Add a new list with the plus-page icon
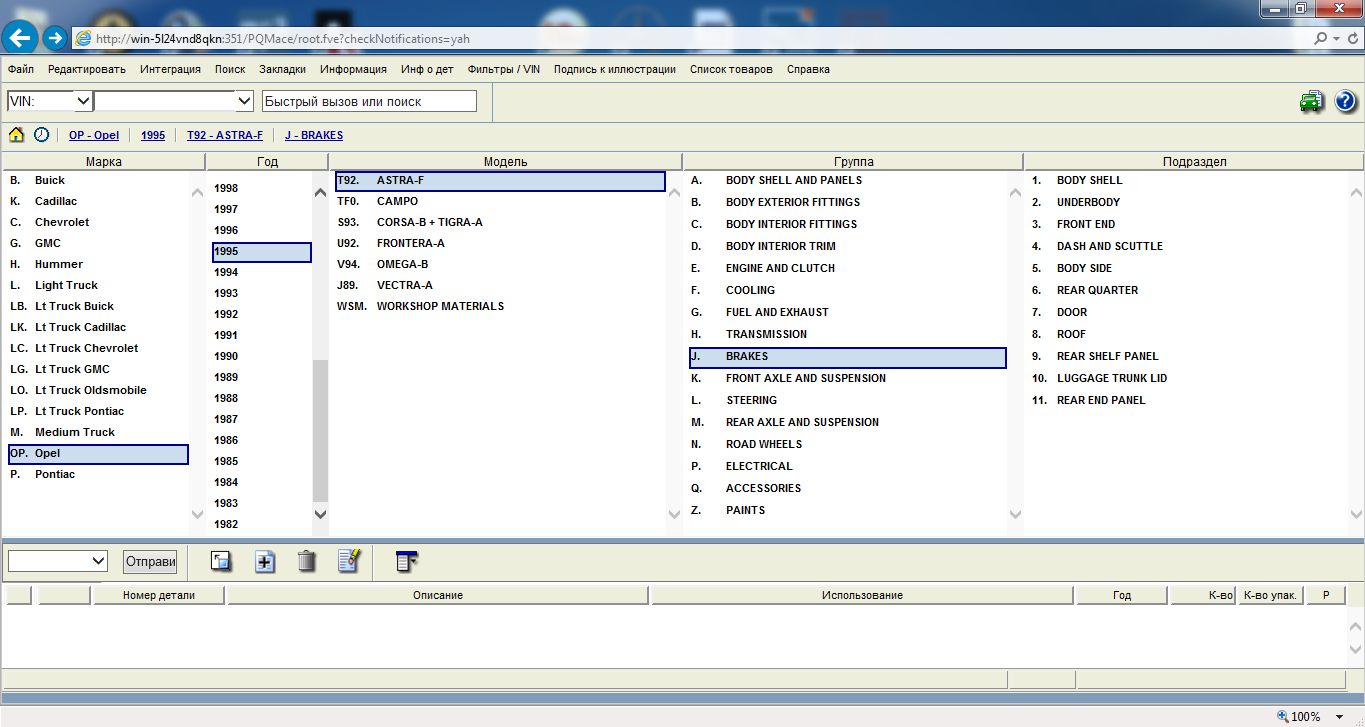This screenshot has height=727, width=1365. [265, 561]
